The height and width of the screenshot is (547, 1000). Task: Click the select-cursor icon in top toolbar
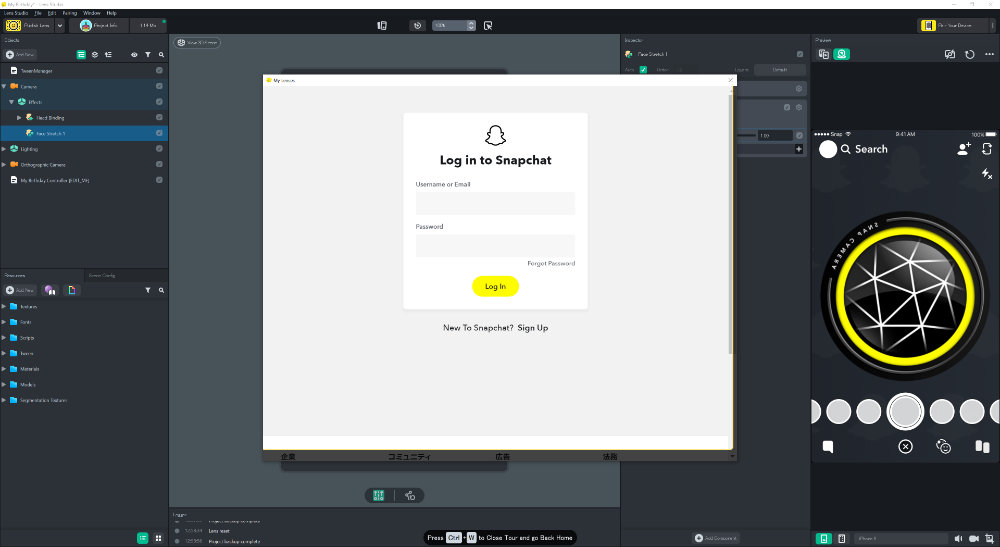coord(488,26)
